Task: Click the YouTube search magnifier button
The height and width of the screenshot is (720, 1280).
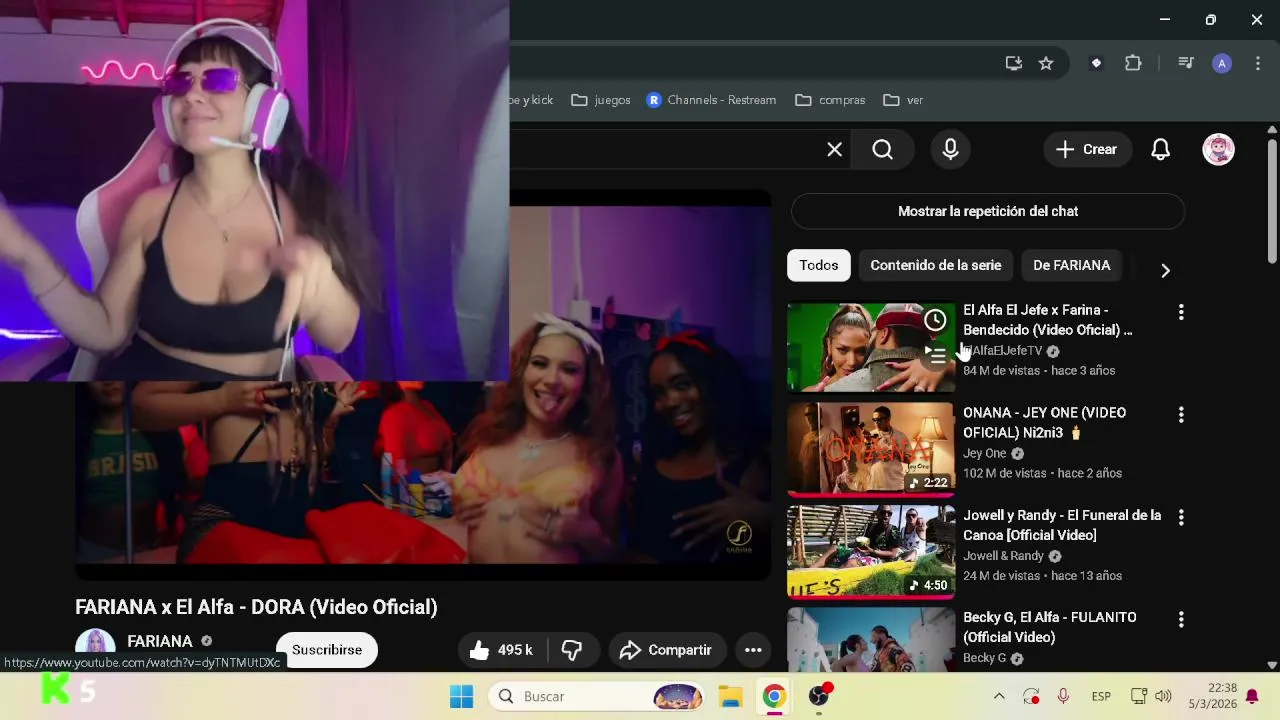Action: point(882,149)
